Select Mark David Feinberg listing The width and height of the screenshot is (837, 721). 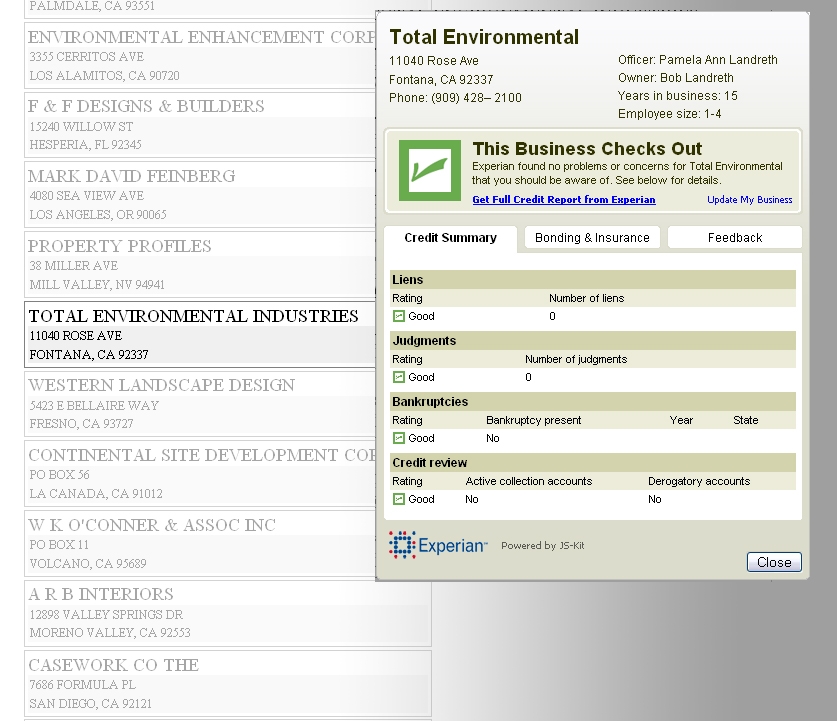point(200,195)
